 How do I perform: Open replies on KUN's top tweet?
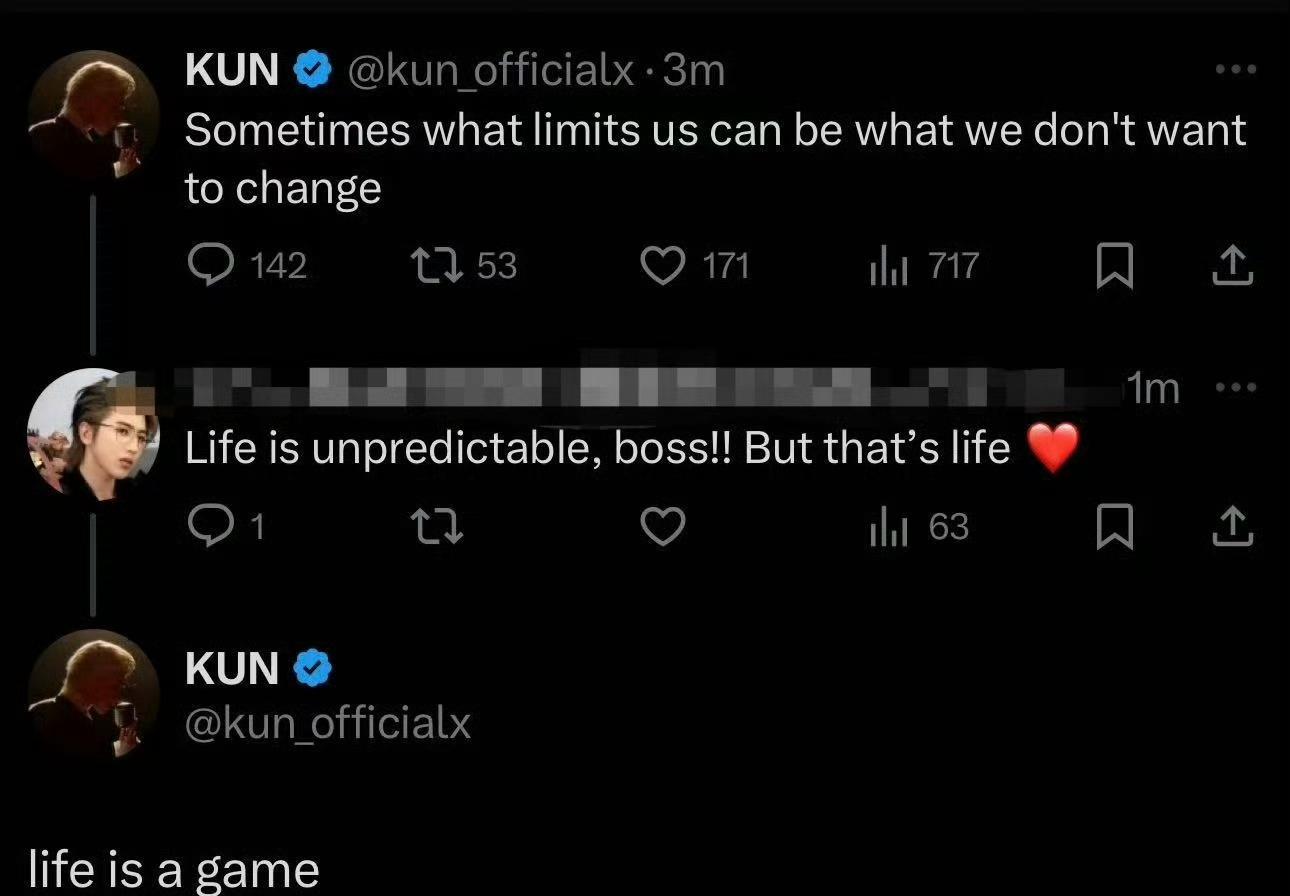247,266
